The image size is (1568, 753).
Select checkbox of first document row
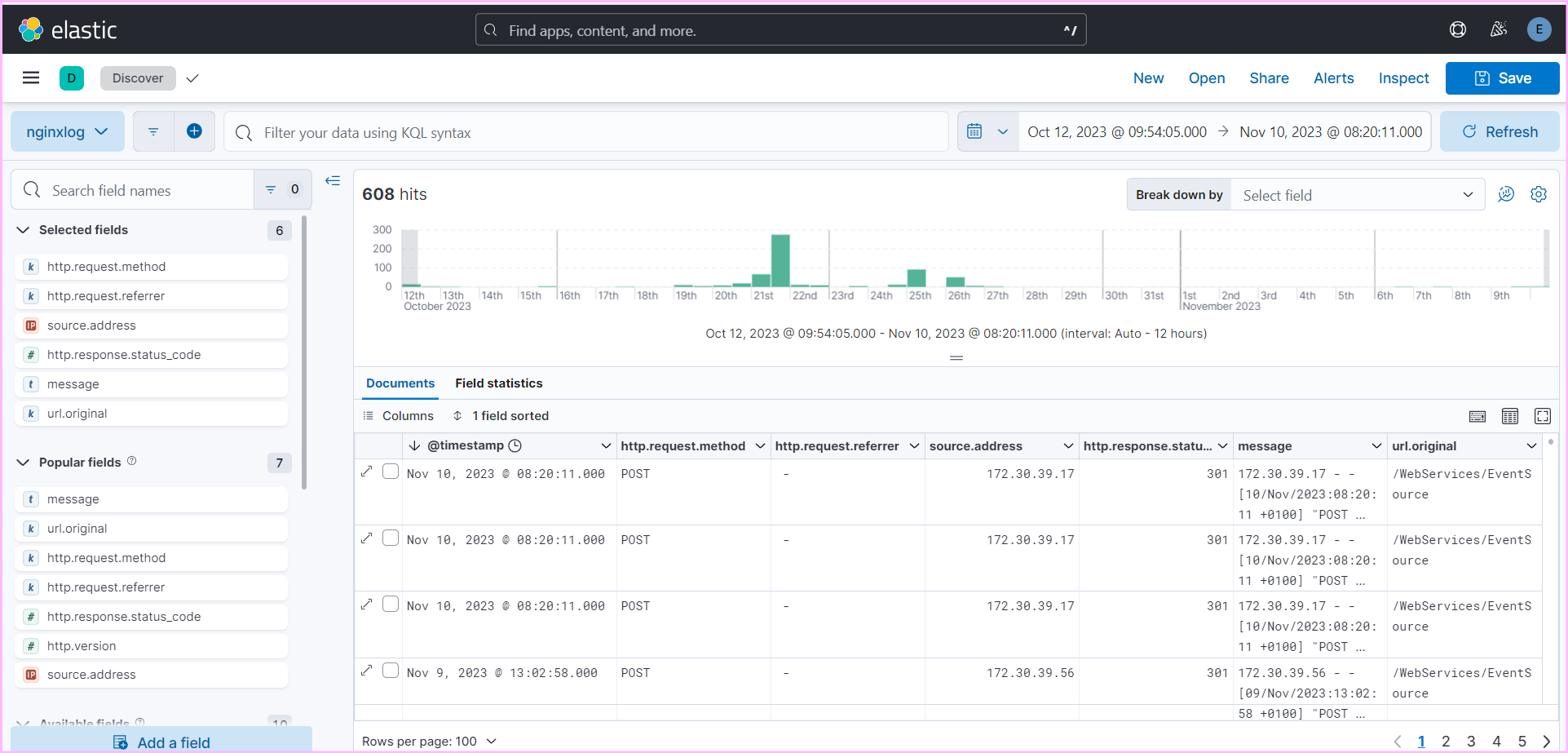pos(391,472)
